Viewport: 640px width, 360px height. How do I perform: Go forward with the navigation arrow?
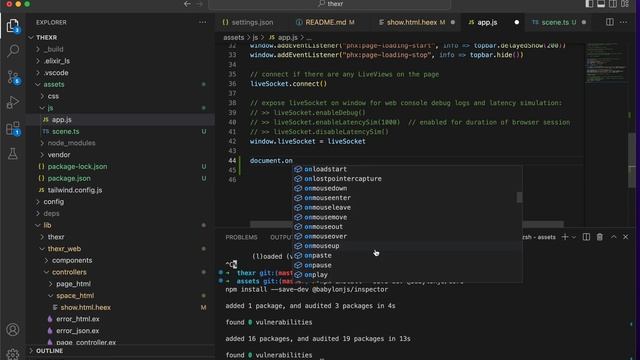pyautogui.click(x=200, y=4)
